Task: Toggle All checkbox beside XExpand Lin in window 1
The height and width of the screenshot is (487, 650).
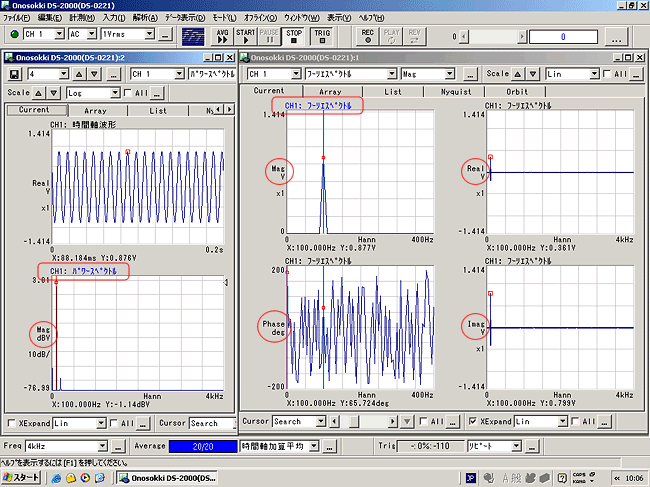Action: [x=575, y=421]
